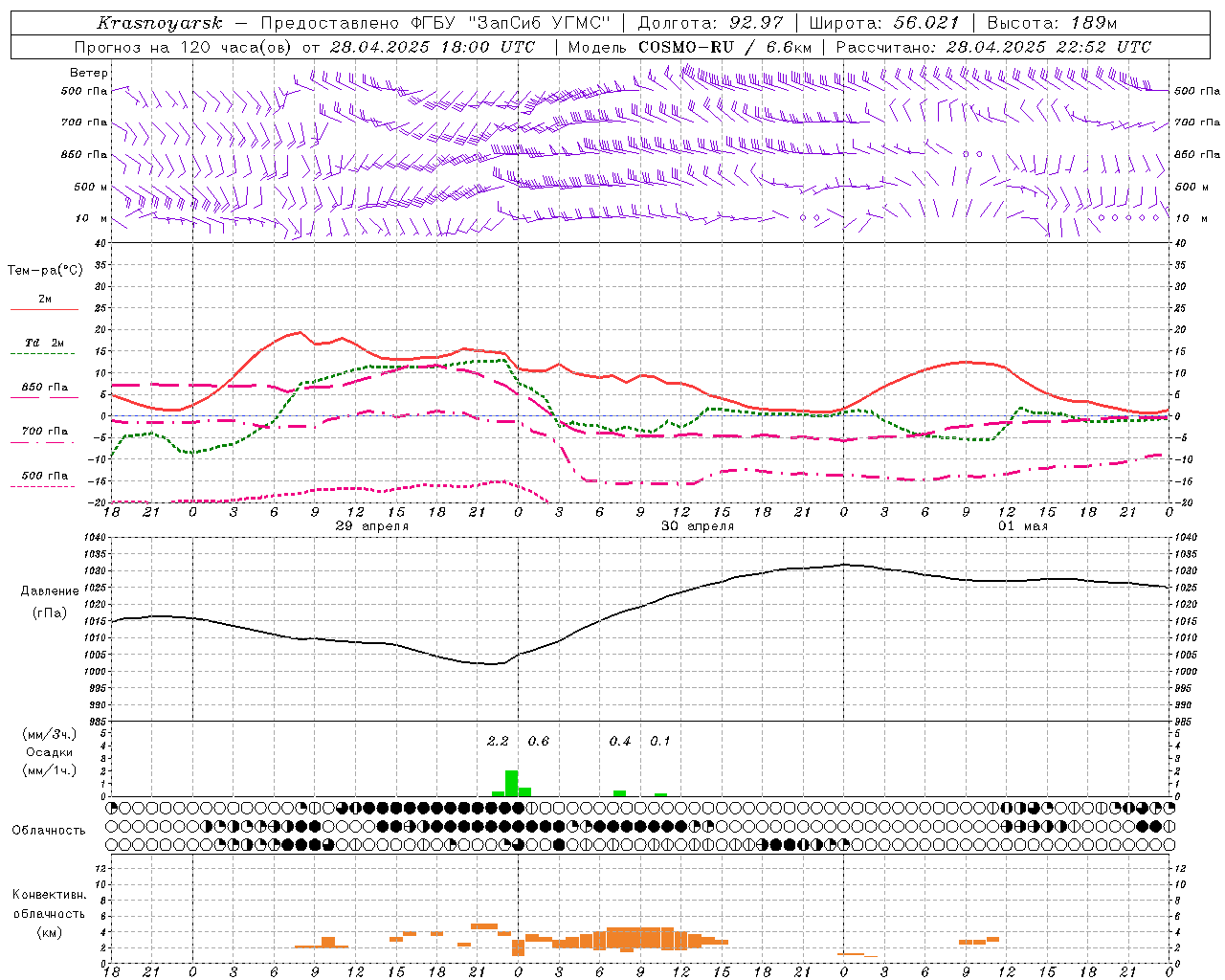
Task: Click the '850 гПа' temperature legend entry
Action: 45,388
